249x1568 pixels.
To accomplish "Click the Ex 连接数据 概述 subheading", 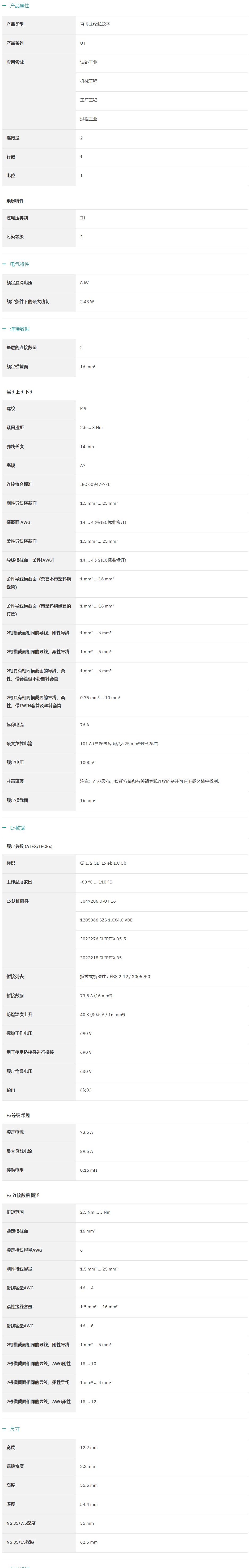I will (x=23, y=1196).
